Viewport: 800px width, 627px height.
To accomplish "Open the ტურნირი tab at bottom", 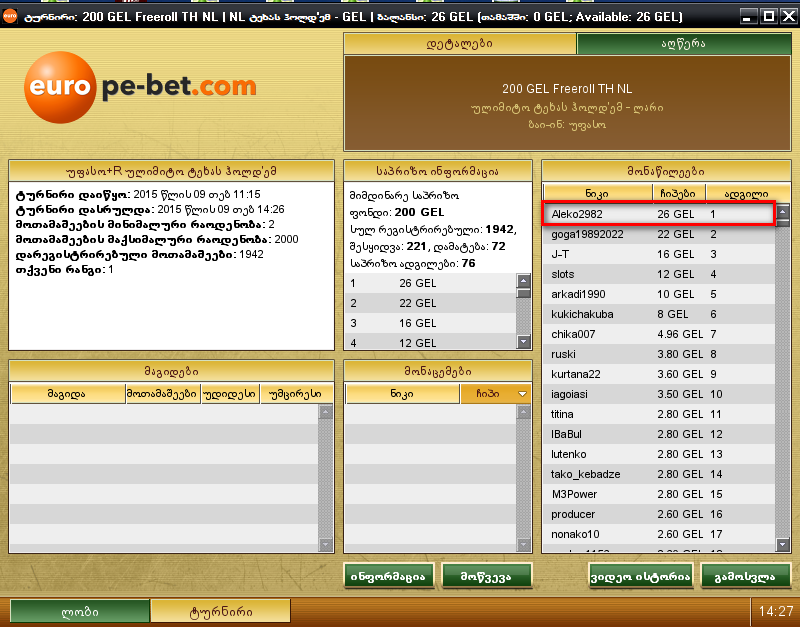I will coord(221,612).
